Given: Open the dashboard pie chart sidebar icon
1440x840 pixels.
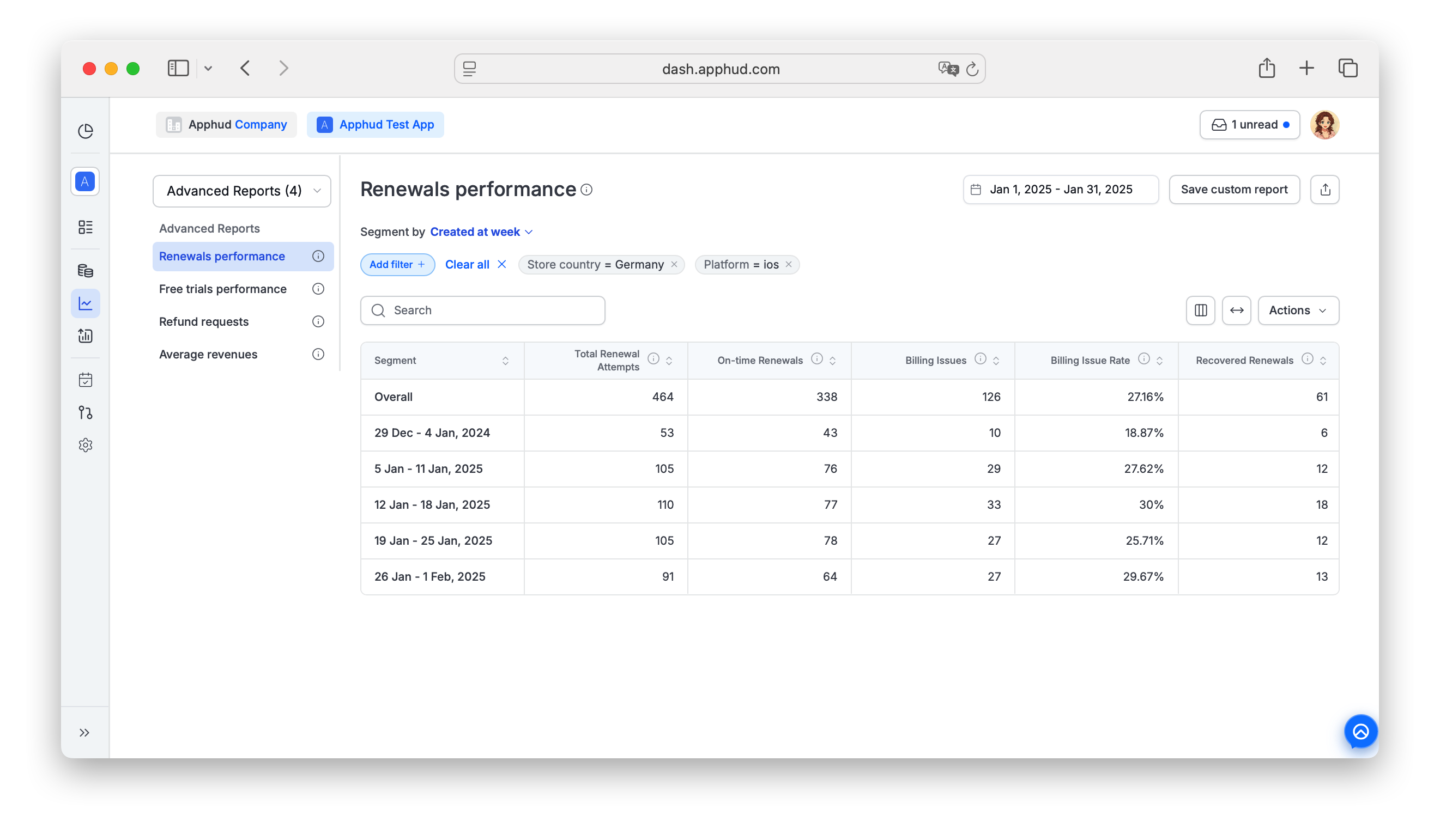Looking at the screenshot, I should click(86, 131).
